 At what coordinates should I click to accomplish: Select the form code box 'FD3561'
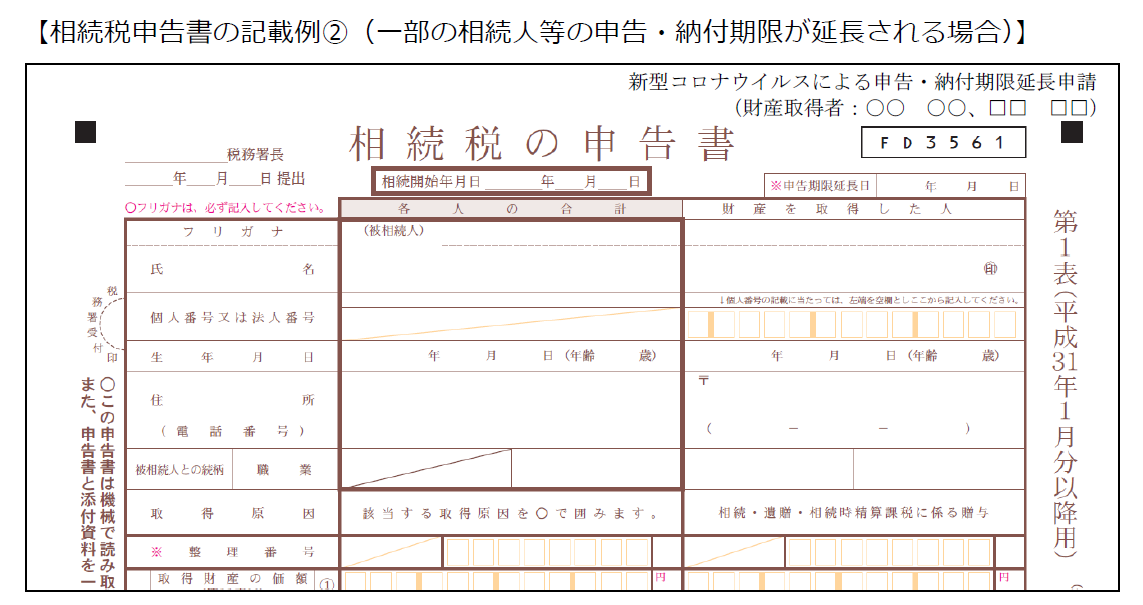pyautogui.click(x=943, y=142)
